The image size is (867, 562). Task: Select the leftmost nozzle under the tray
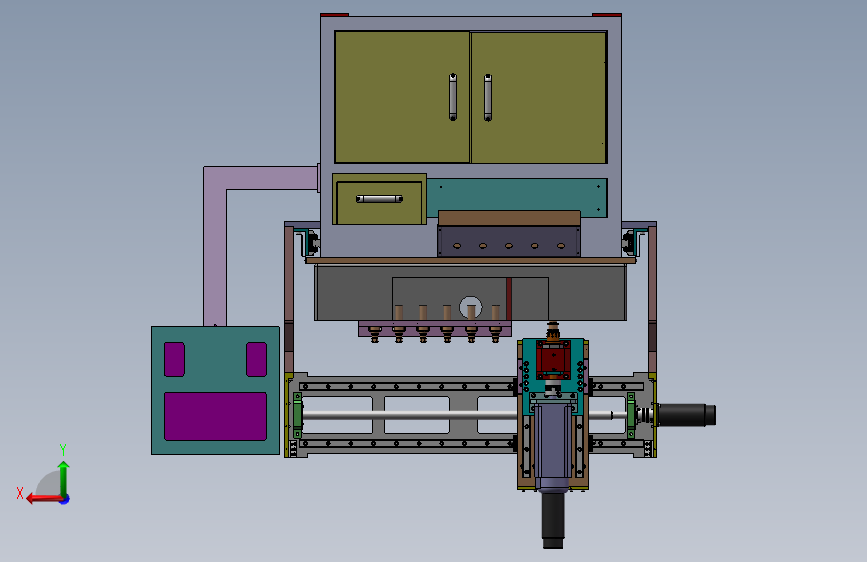click(x=375, y=334)
